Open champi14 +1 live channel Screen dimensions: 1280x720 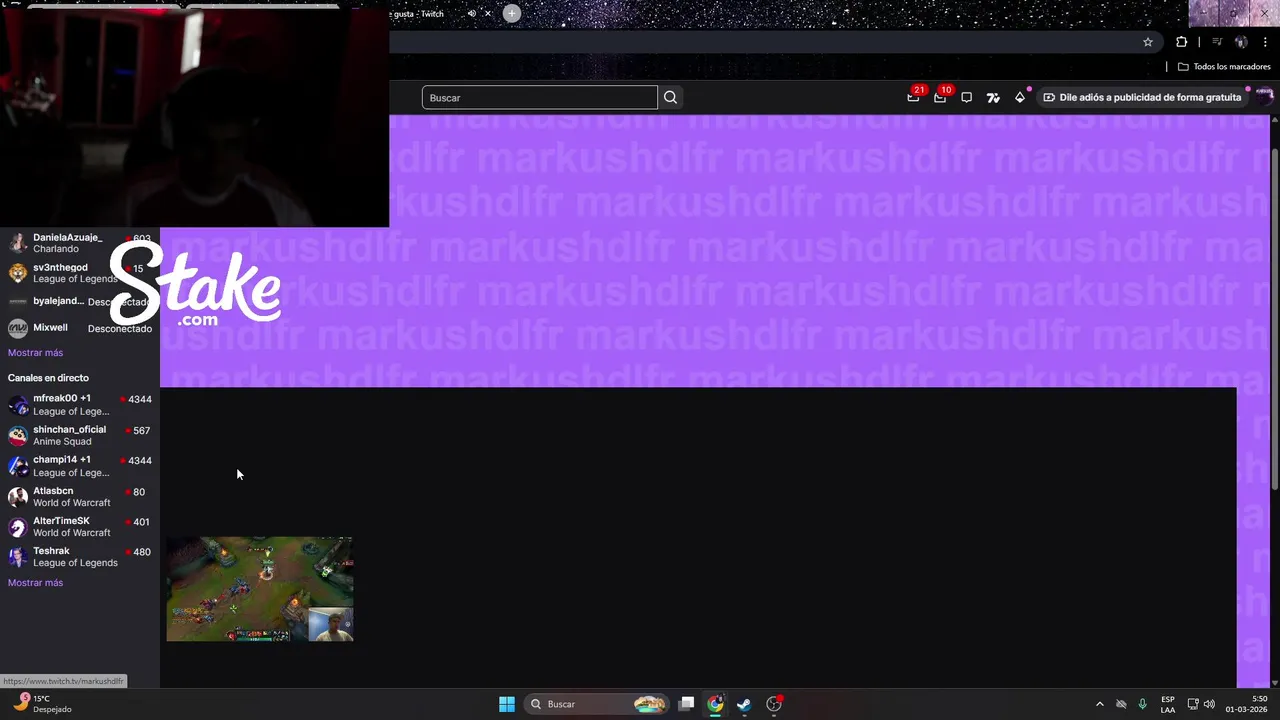(80, 466)
